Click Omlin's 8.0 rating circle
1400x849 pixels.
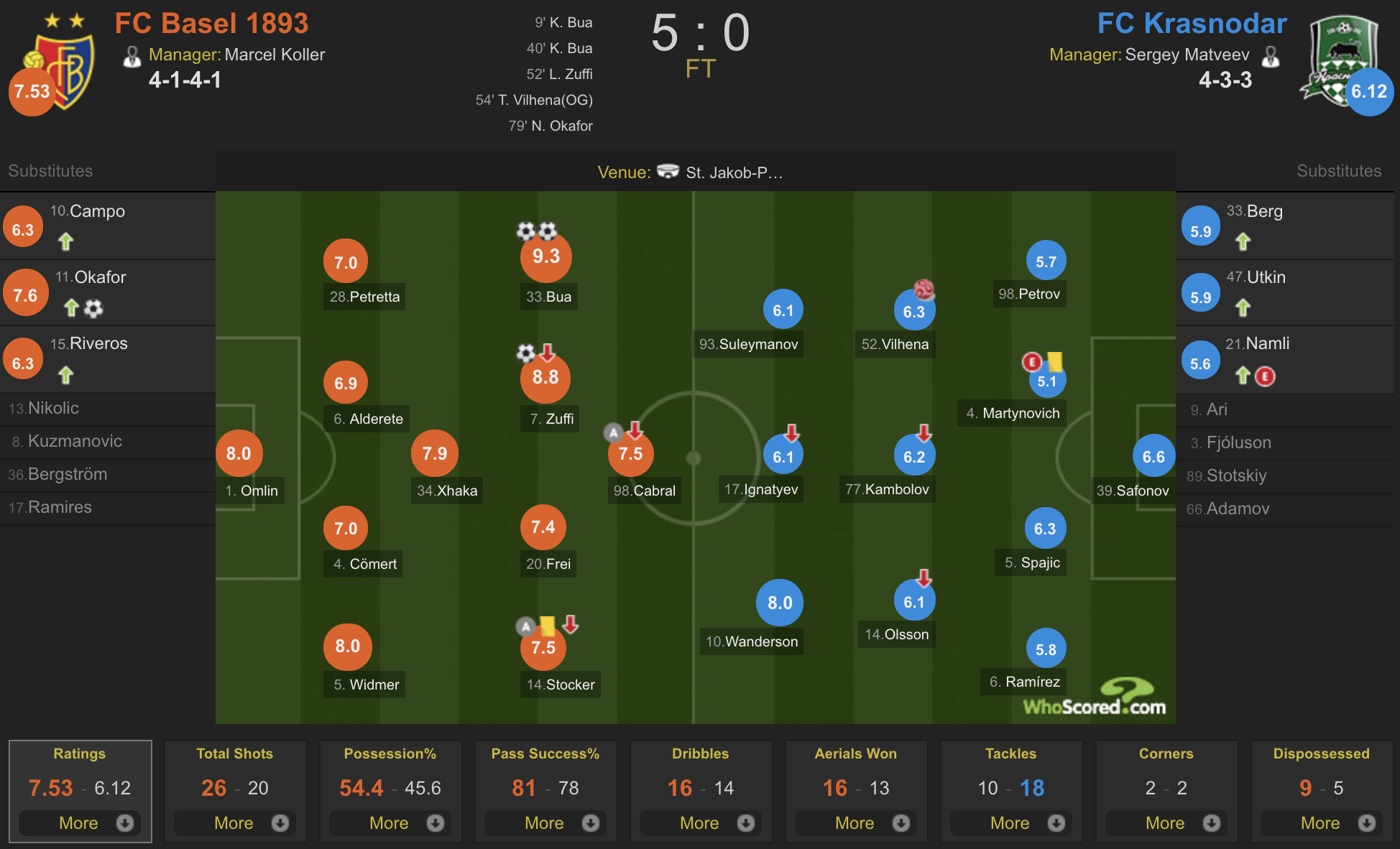[239, 453]
